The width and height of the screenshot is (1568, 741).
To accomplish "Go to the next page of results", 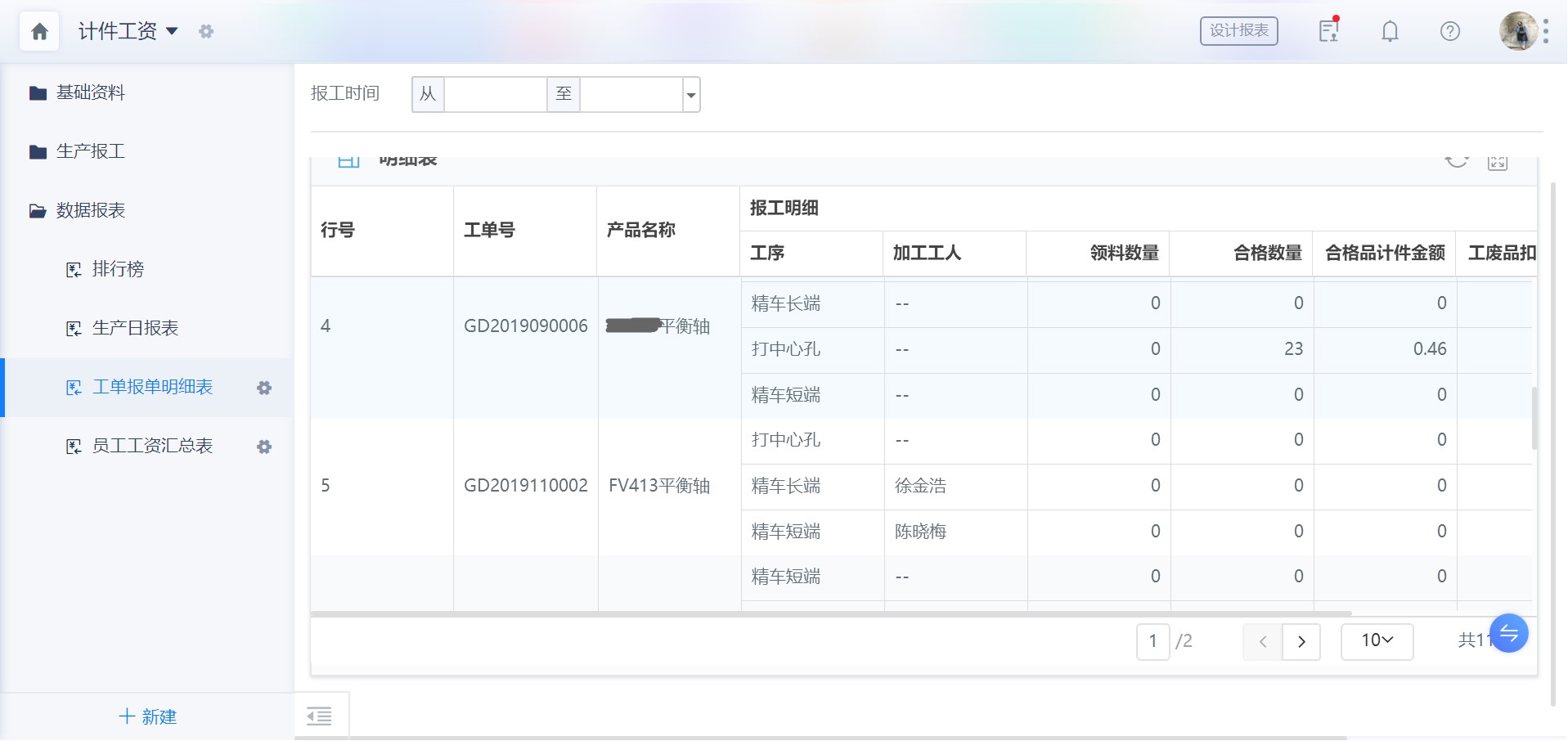I will click(1301, 641).
